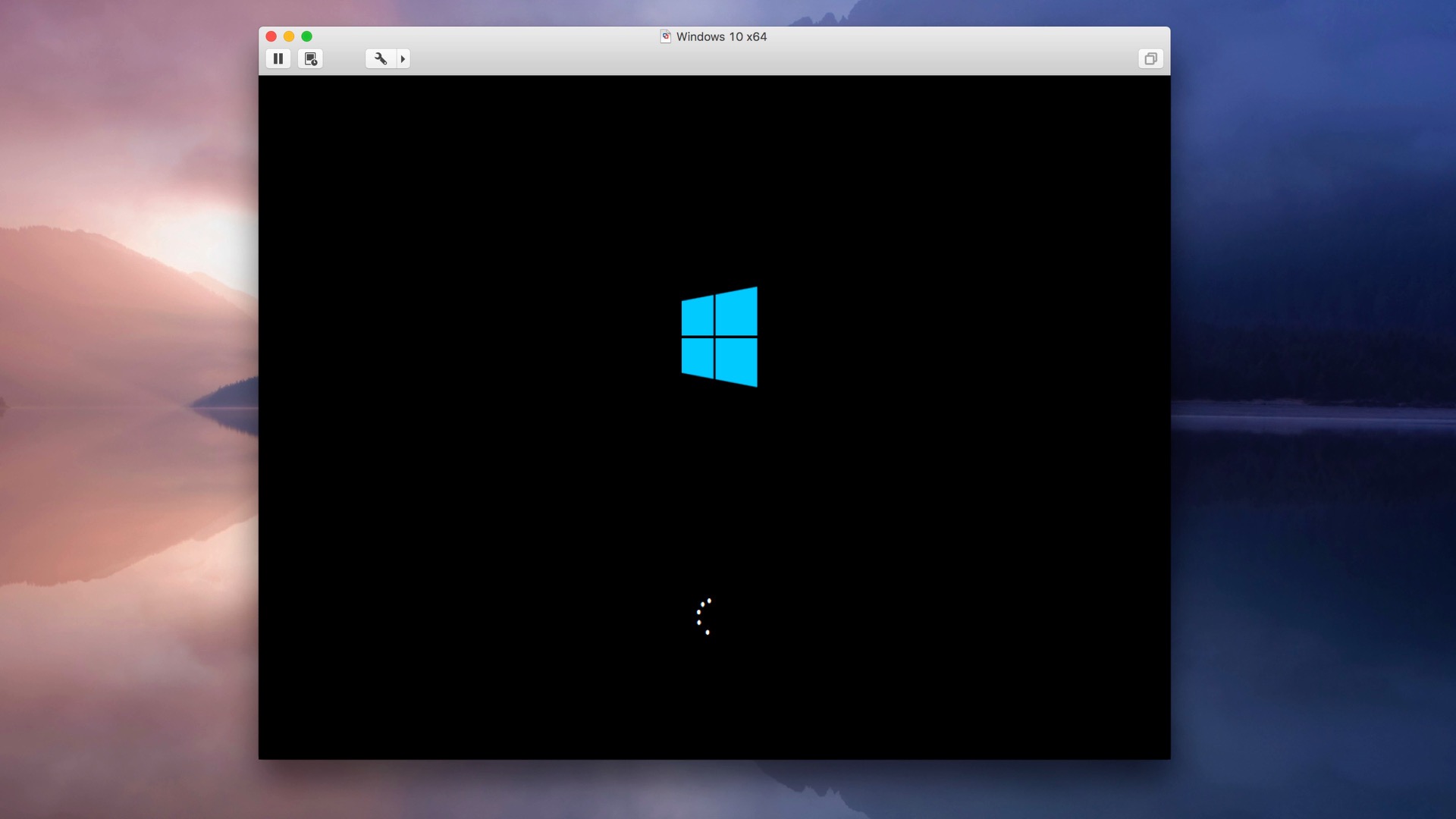Click the window title bar drag area

coord(531,36)
